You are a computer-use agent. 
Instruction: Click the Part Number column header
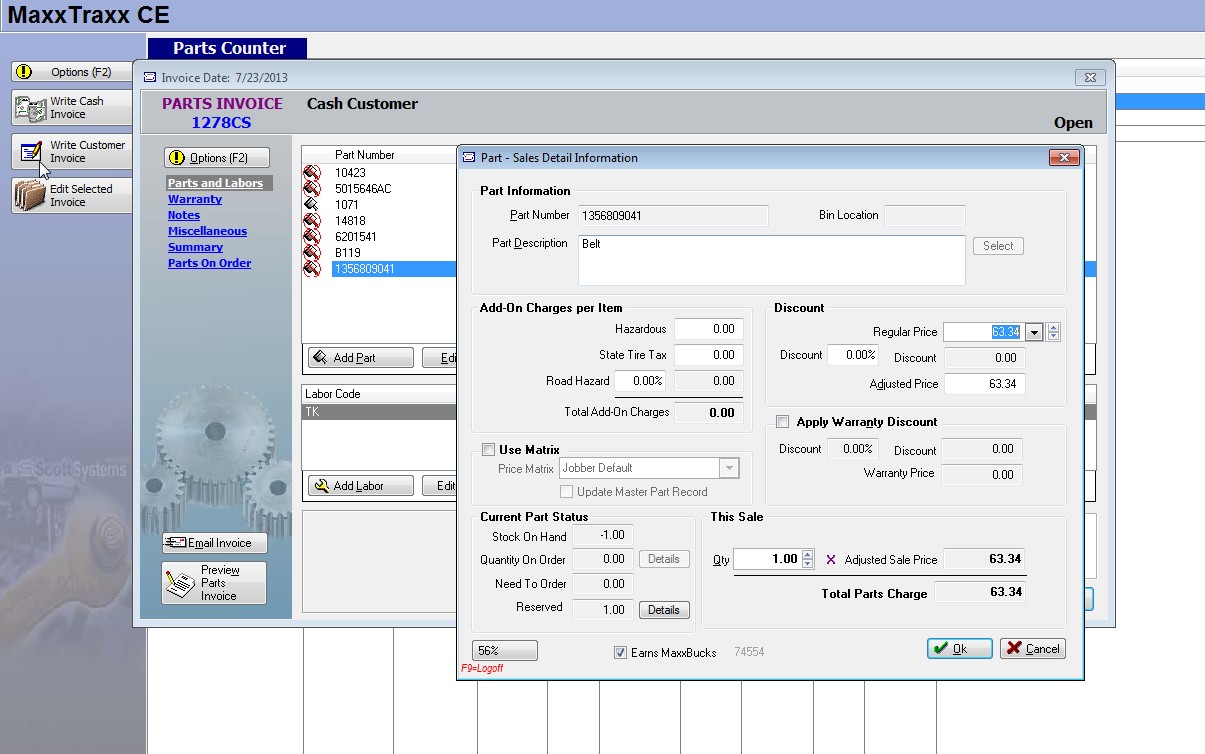click(380, 155)
